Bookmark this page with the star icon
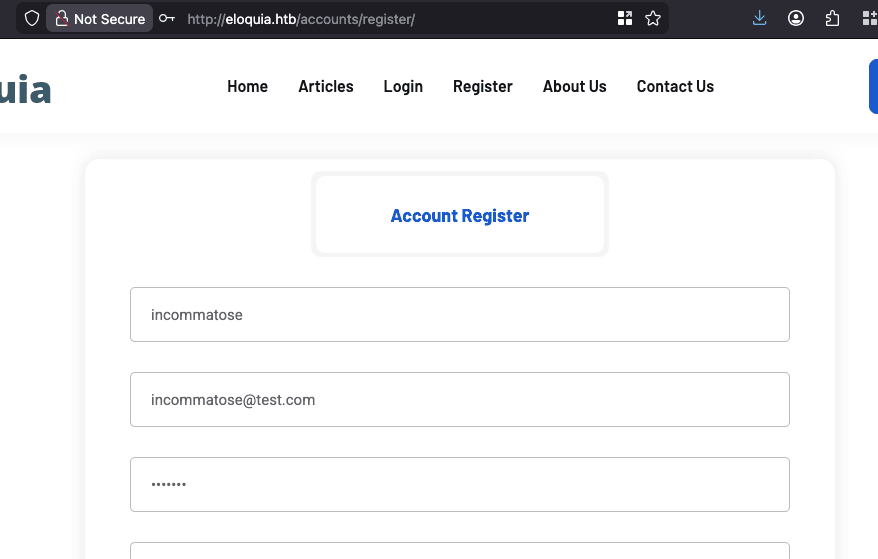This screenshot has height=559, width=878. 653,18
